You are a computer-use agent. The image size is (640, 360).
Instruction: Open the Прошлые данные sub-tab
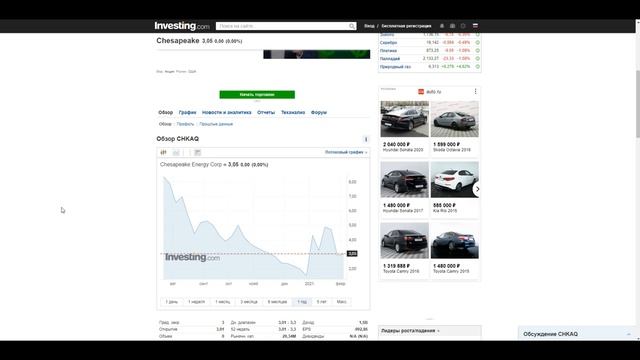tap(216, 124)
